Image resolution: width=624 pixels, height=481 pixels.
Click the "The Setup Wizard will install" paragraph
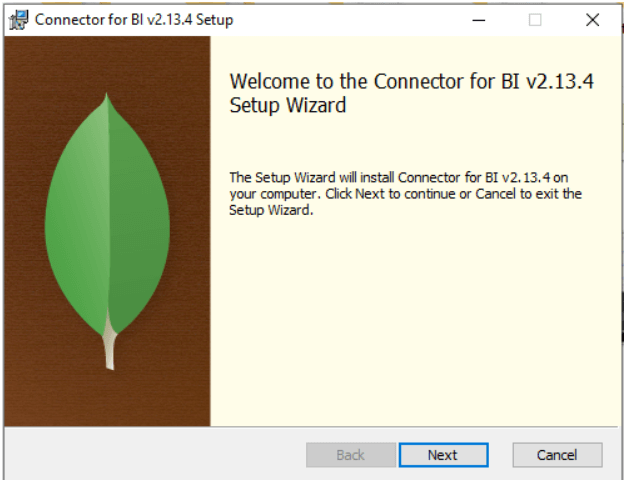pyautogui.click(x=406, y=194)
